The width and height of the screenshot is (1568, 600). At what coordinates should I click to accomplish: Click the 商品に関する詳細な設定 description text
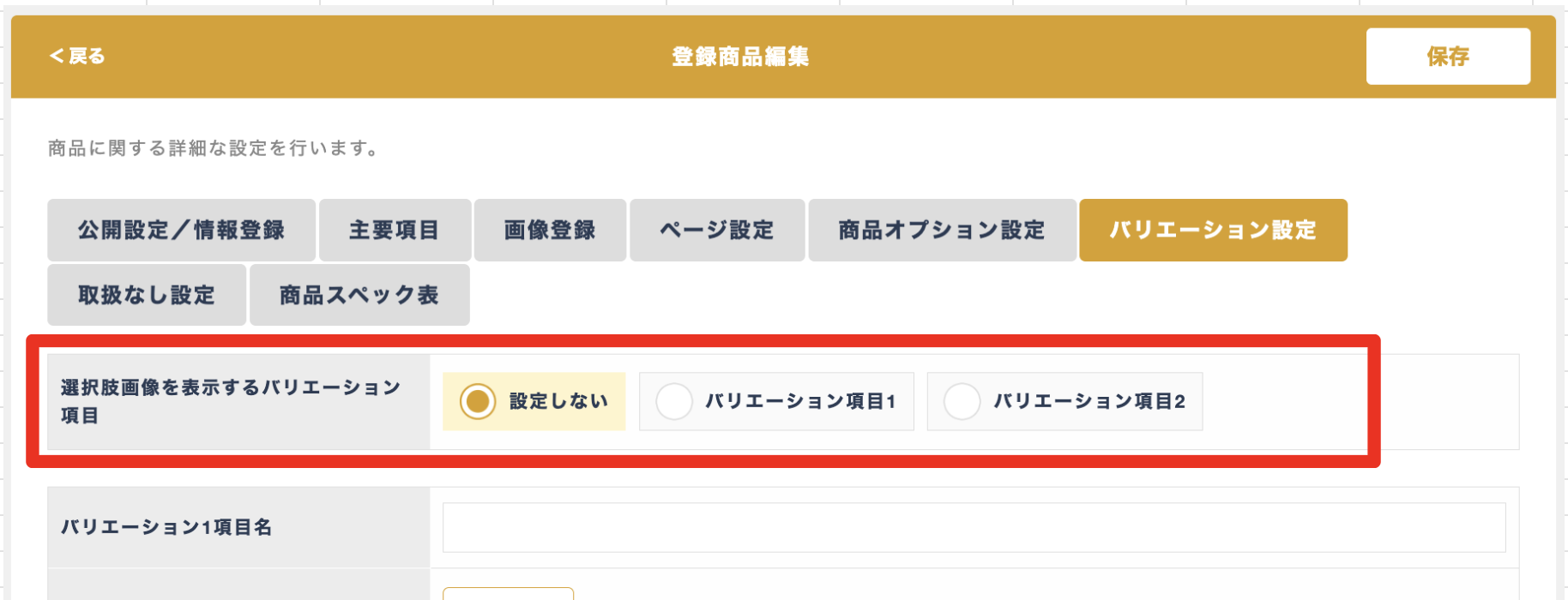point(213,148)
